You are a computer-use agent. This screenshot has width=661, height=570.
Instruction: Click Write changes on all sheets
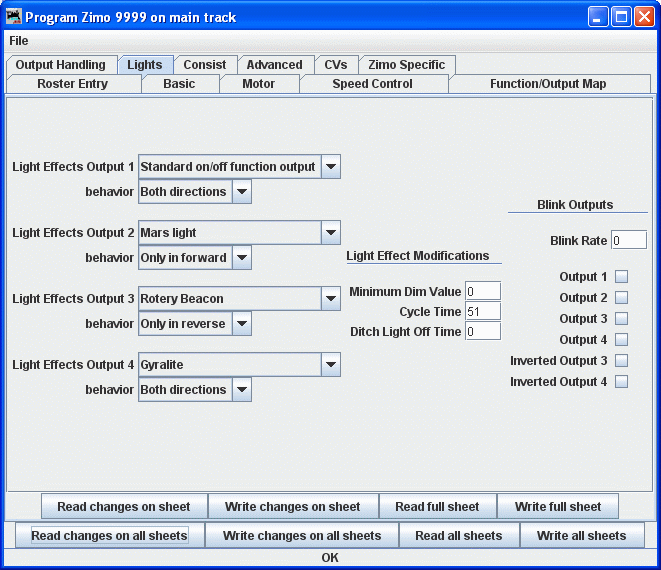[302, 535]
